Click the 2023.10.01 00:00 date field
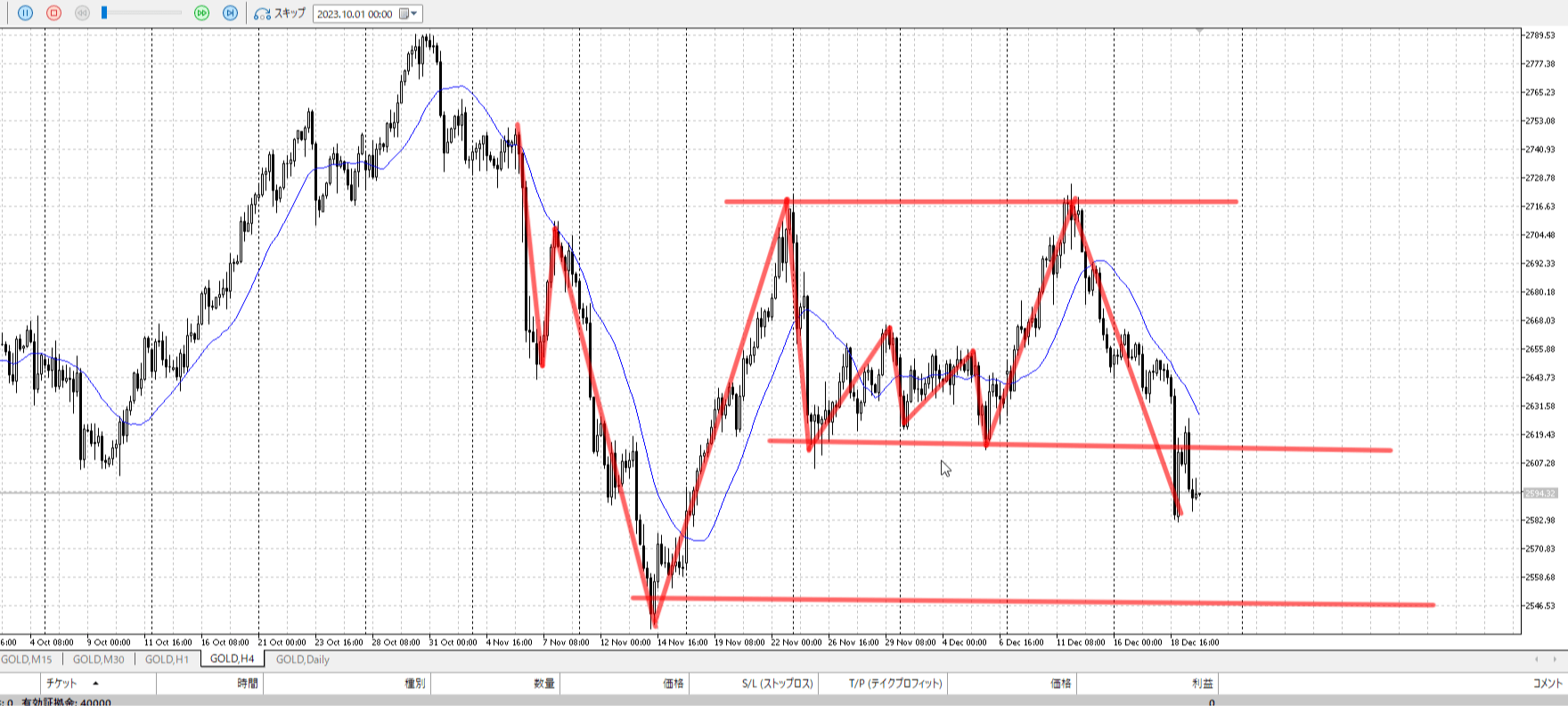Screen dimensions: 1568x706 click(355, 13)
